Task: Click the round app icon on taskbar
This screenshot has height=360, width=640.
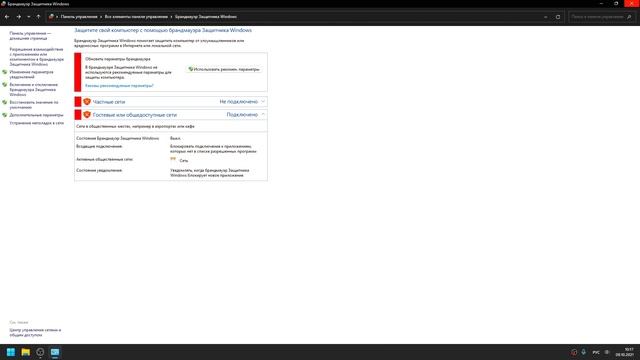Action: [40, 352]
